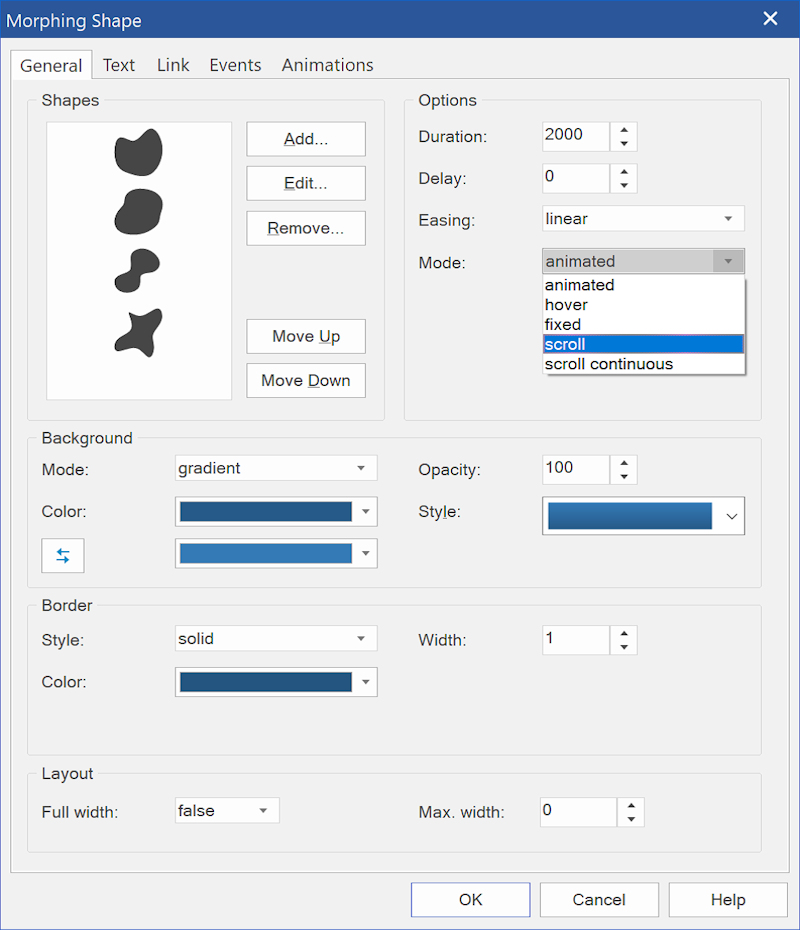Image resolution: width=800 pixels, height=930 pixels.
Task: Click the Duration input field
Action: tap(576, 136)
